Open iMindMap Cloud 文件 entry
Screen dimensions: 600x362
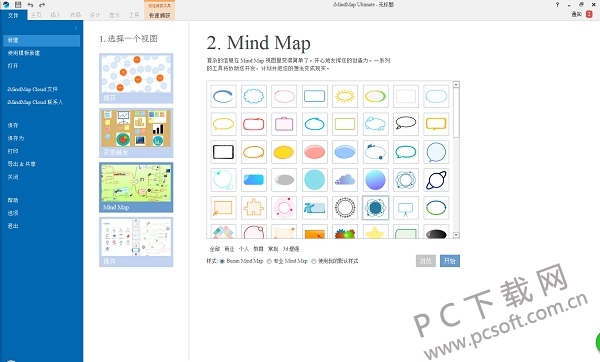33,89
